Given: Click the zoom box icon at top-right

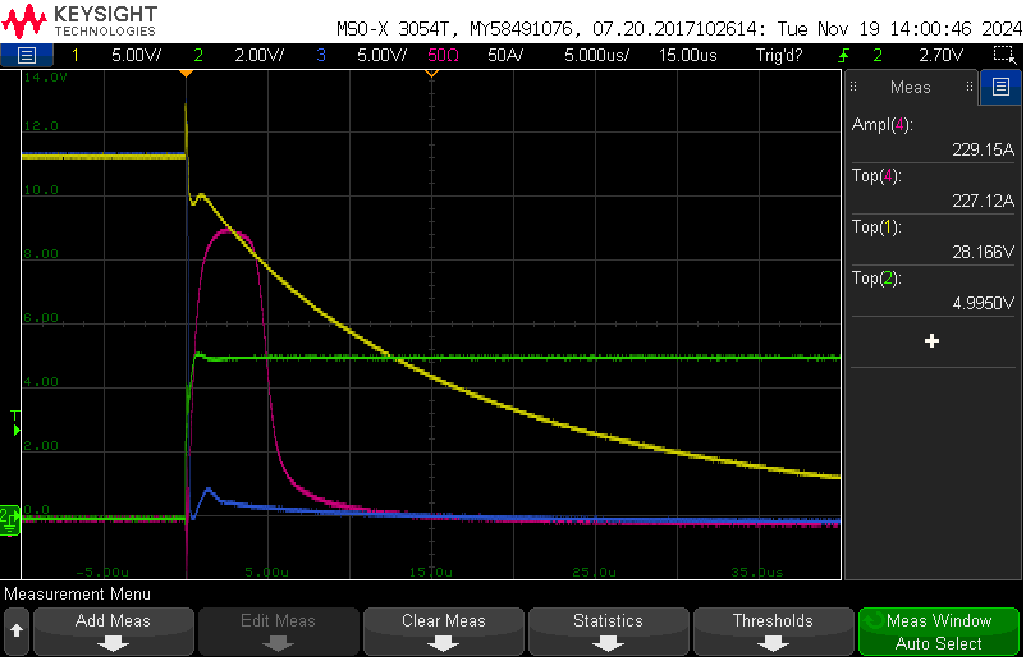Looking at the screenshot, I should pyautogui.click(x=1005, y=55).
